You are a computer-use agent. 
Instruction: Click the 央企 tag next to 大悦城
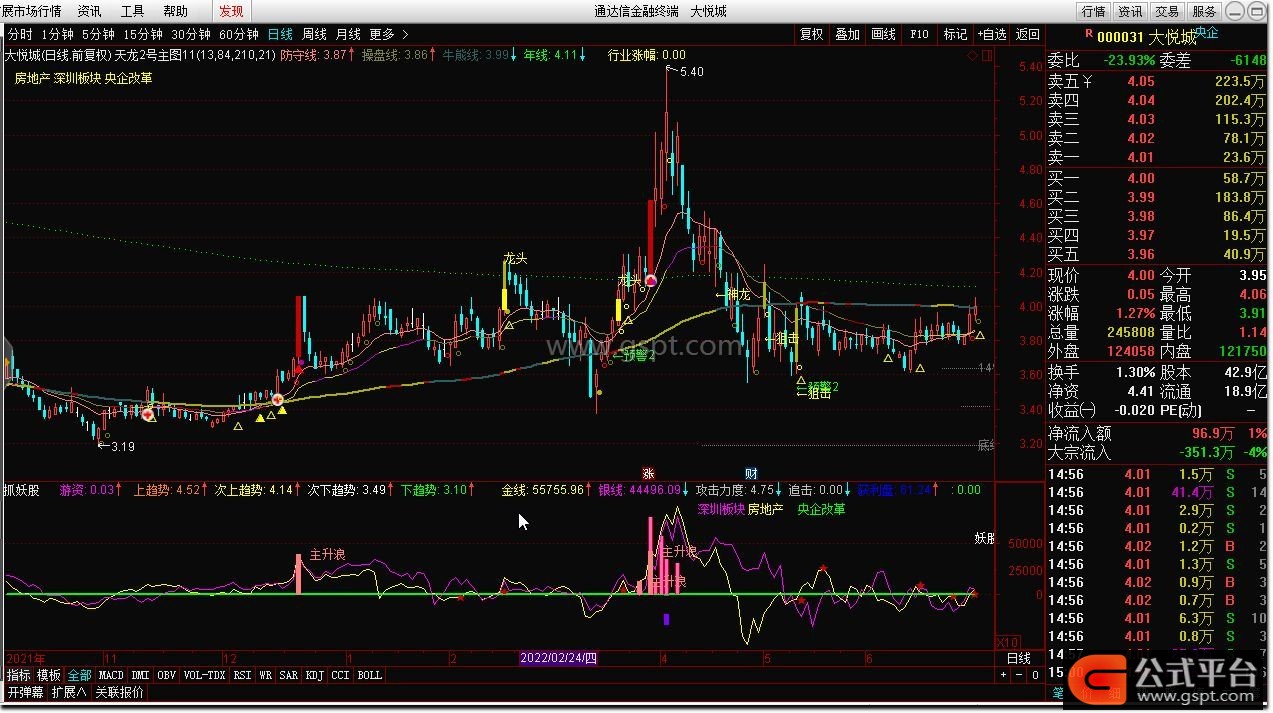tap(1208, 32)
